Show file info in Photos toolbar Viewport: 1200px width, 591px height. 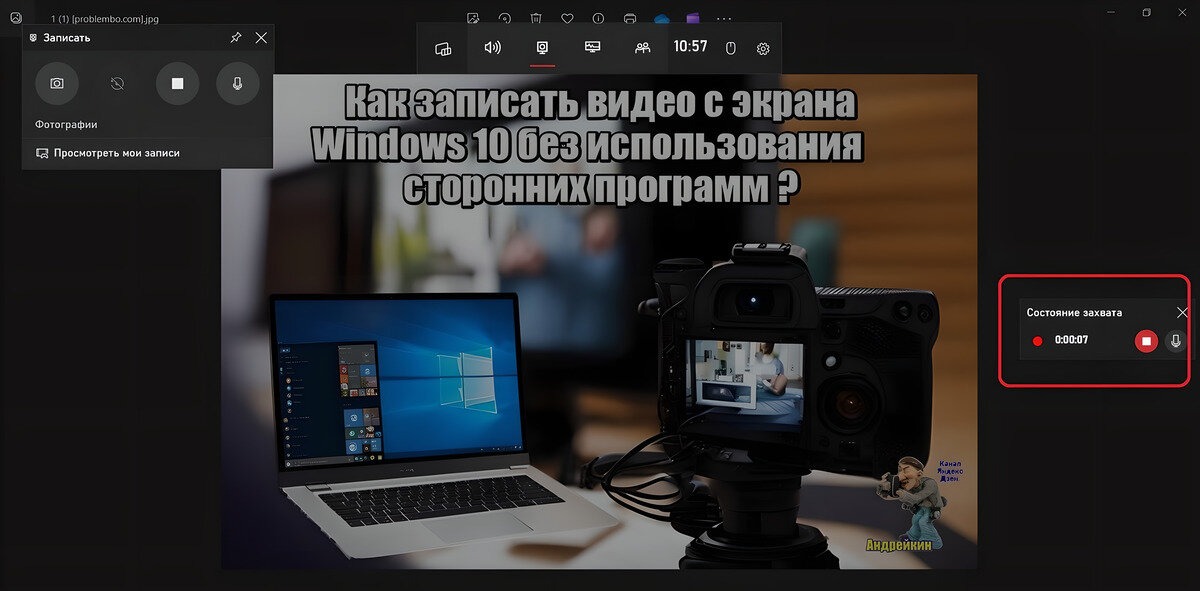598,18
